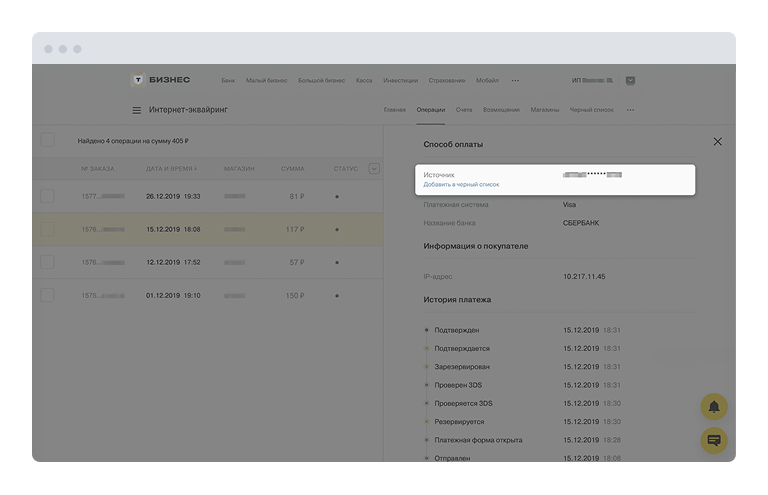
Task: Switch to the Счета tab
Action: pos(464,110)
